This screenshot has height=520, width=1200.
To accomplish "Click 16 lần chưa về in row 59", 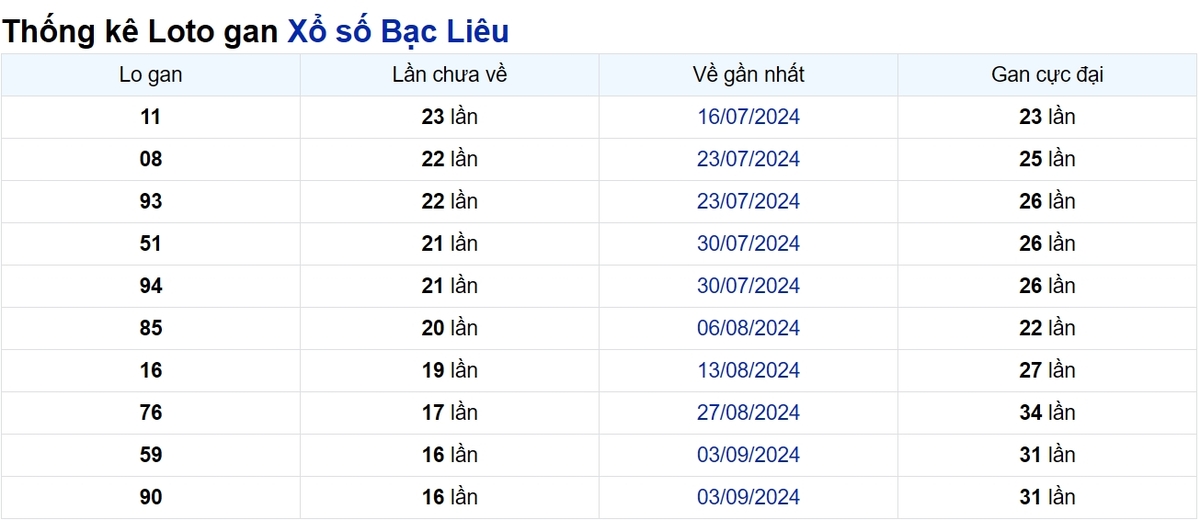I will pyautogui.click(x=450, y=454).
